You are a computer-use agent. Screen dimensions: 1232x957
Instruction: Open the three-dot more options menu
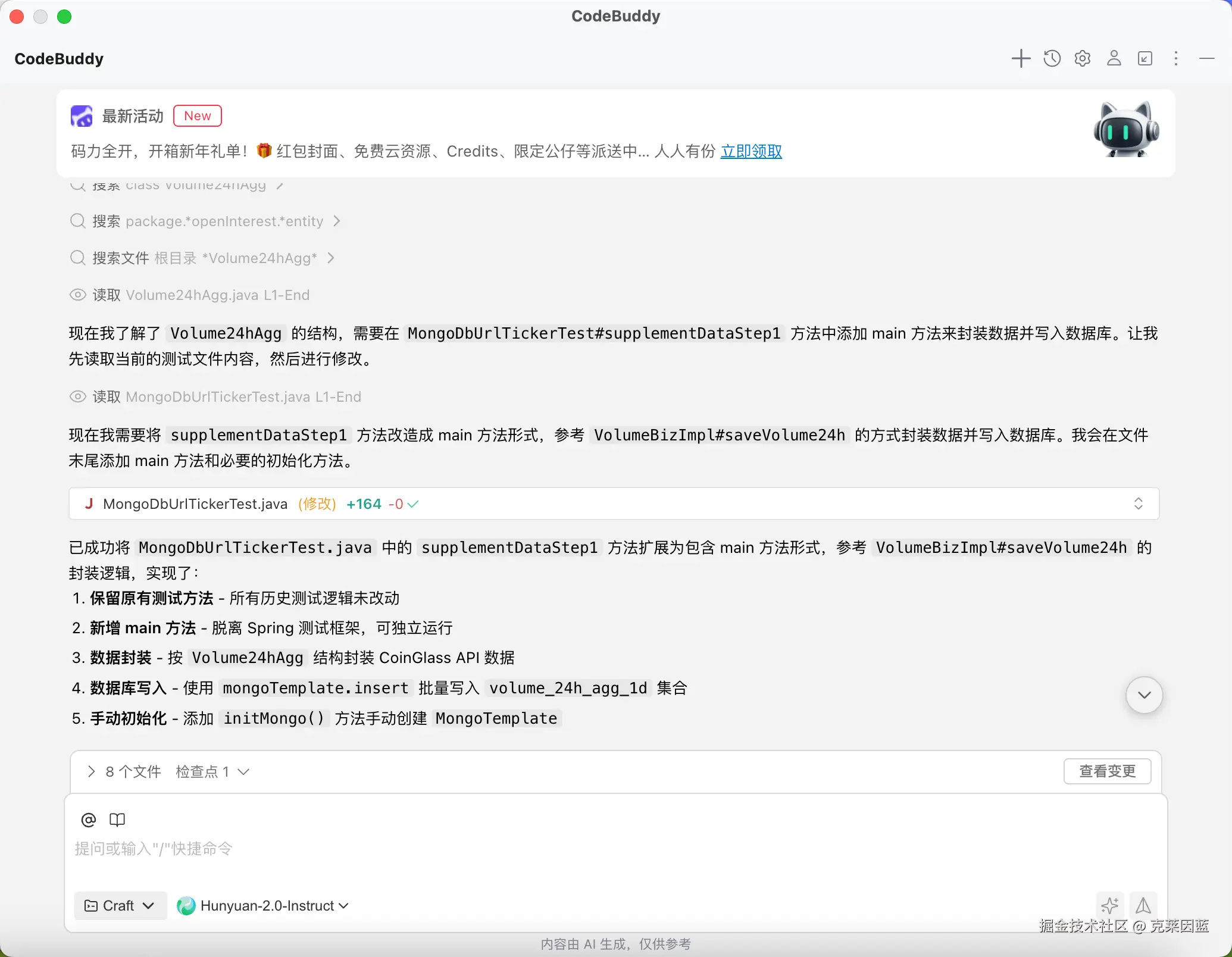tap(1175, 58)
